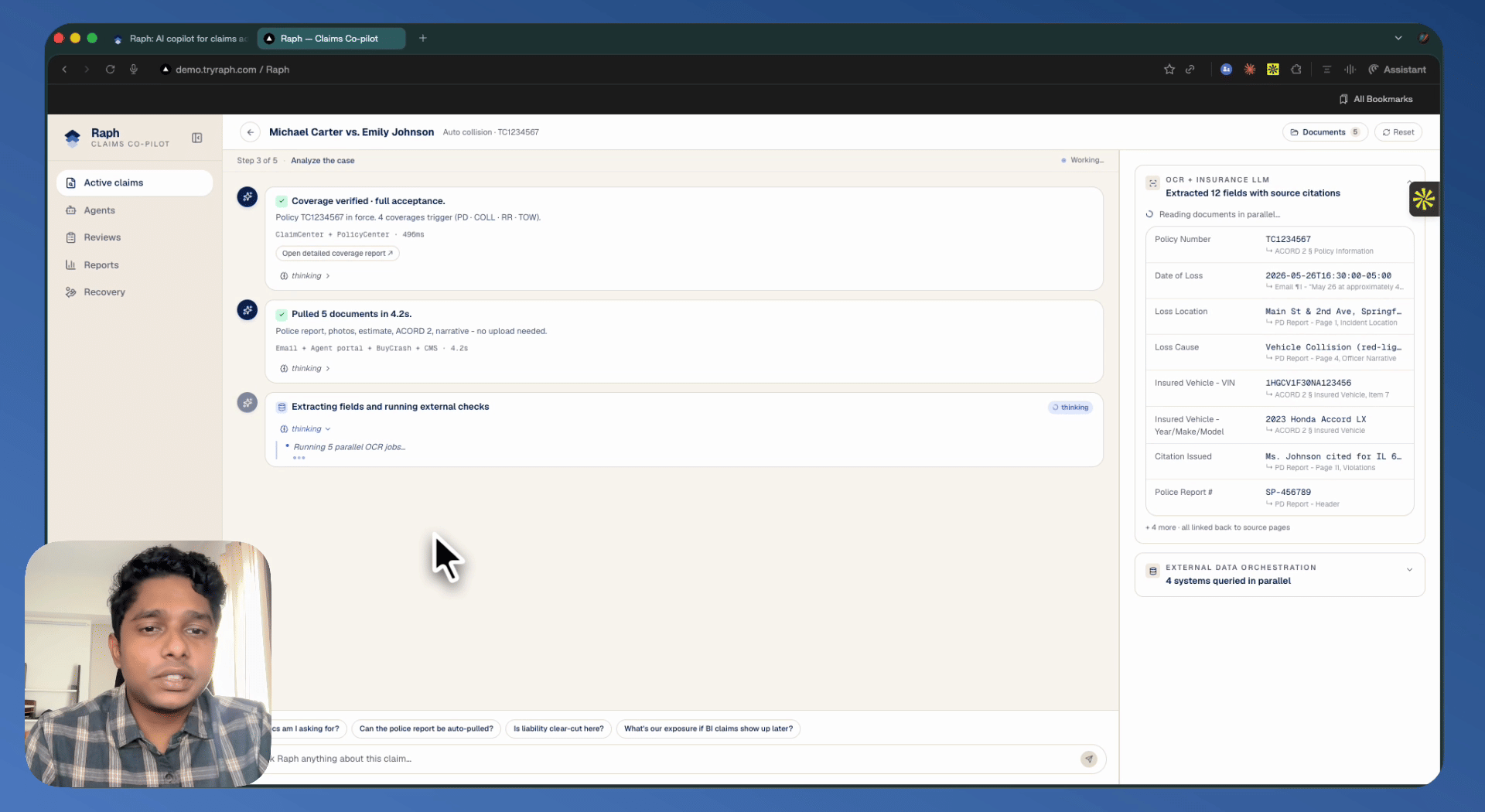The width and height of the screenshot is (1485, 812).
Task: Click the 'Step 3 of 5' progress label
Action: pos(257,161)
